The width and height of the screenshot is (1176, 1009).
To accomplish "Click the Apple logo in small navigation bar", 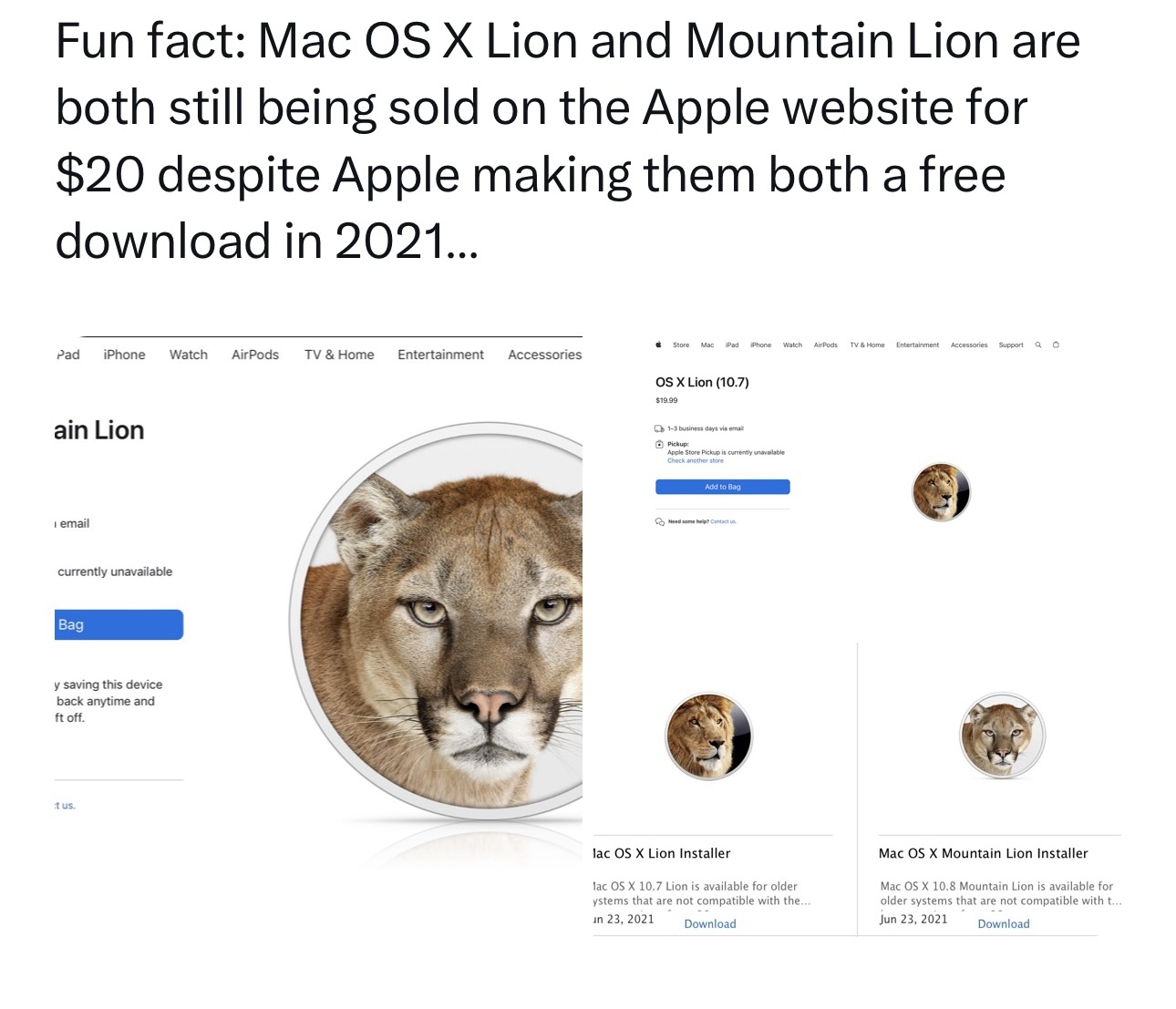I will click(658, 345).
